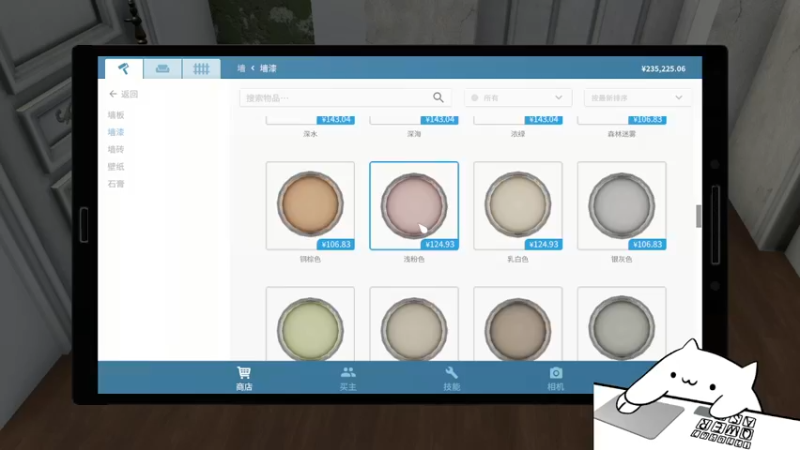Switch to the fence tab

click(x=201, y=69)
